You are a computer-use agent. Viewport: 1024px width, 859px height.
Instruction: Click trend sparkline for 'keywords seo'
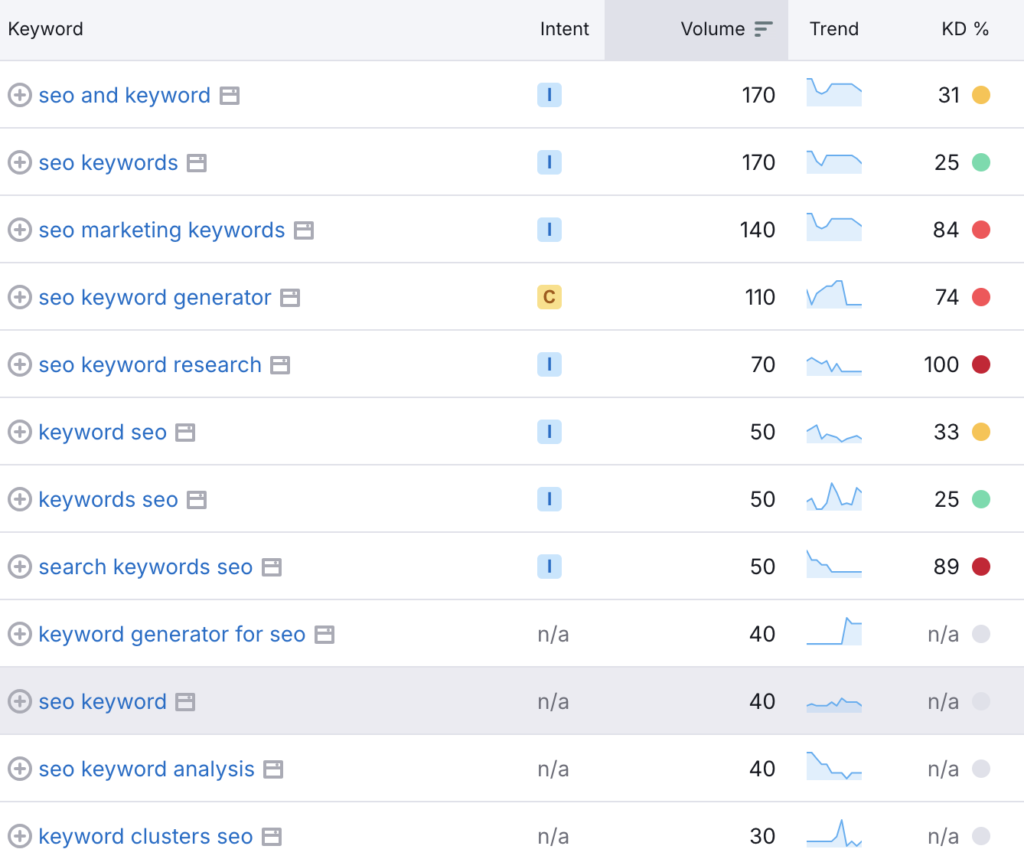click(x=834, y=497)
